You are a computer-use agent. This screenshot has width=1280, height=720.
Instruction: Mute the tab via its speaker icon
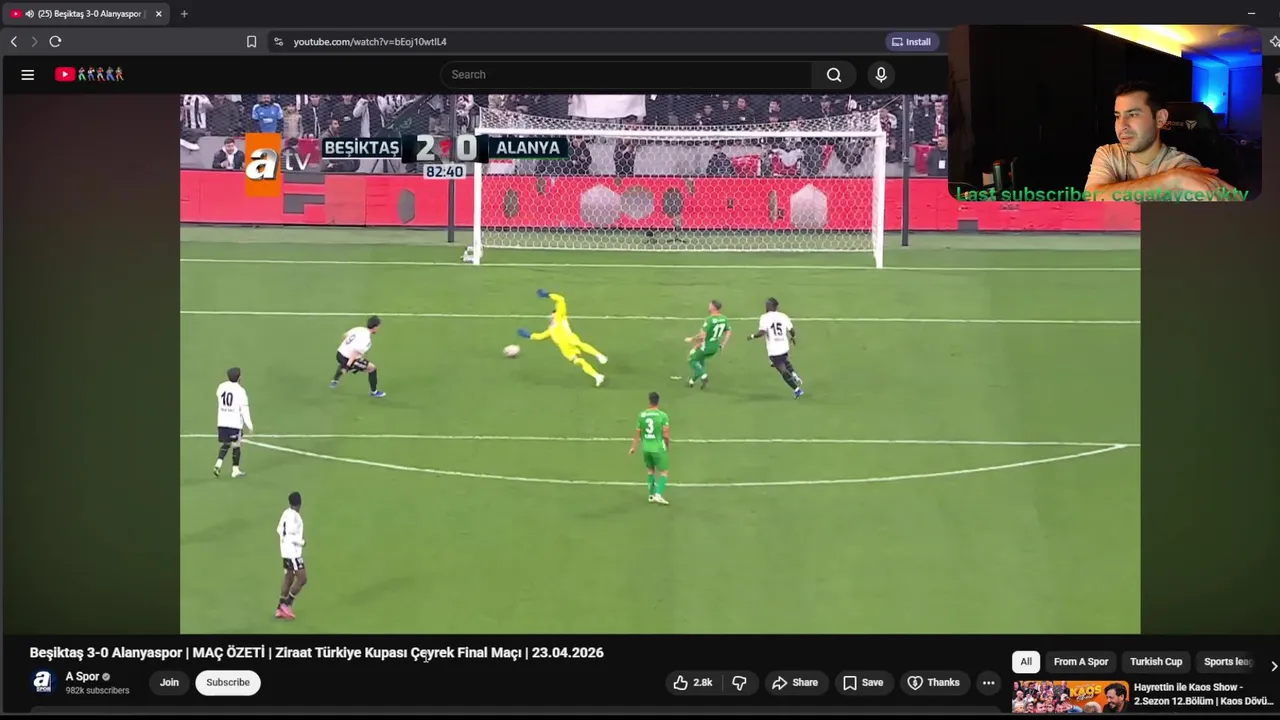point(29,14)
